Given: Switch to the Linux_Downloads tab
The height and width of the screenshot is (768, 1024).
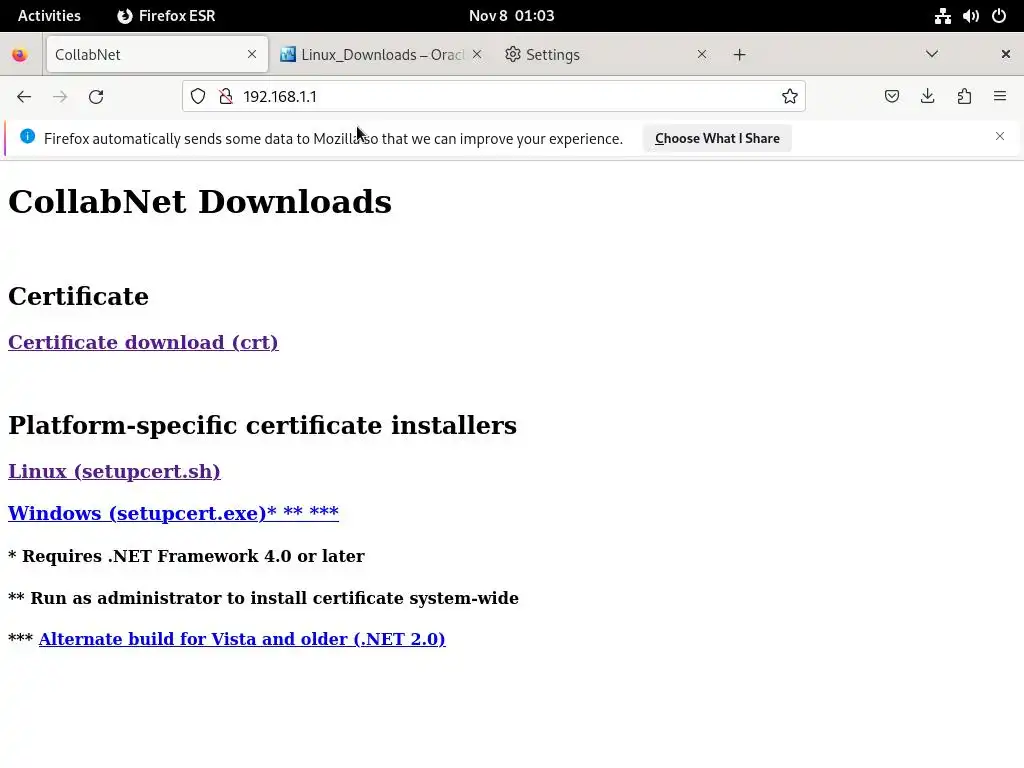Looking at the screenshot, I should coord(381,55).
